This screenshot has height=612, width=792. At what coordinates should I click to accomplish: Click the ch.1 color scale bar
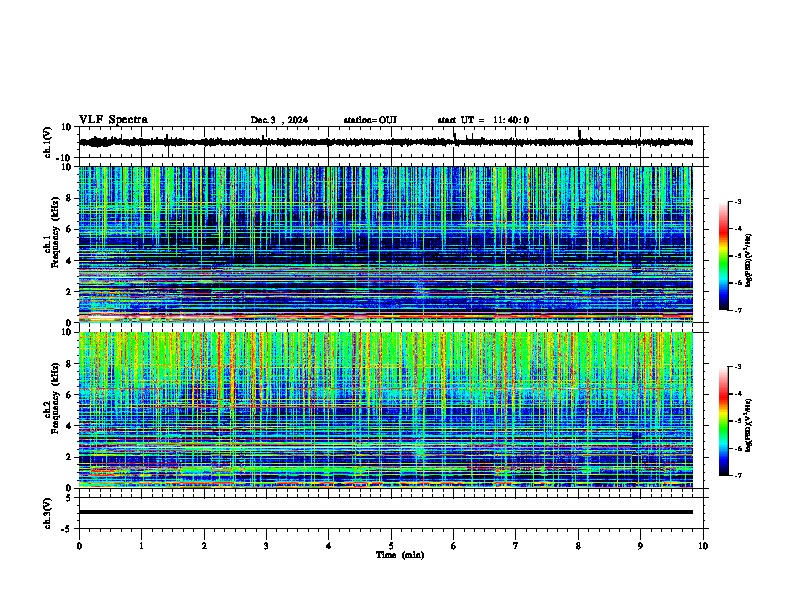724,256
